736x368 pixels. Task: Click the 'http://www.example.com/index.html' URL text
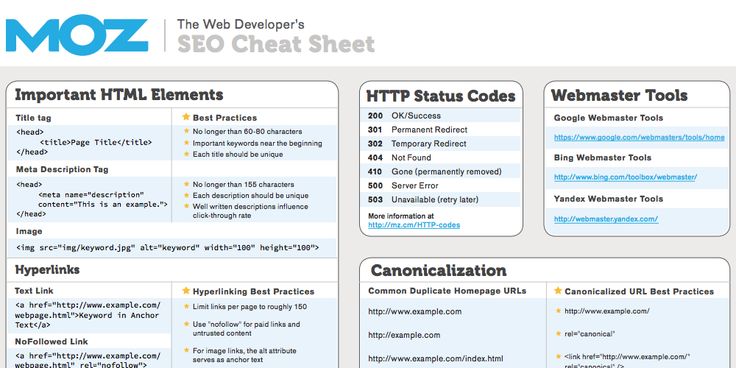(436, 359)
